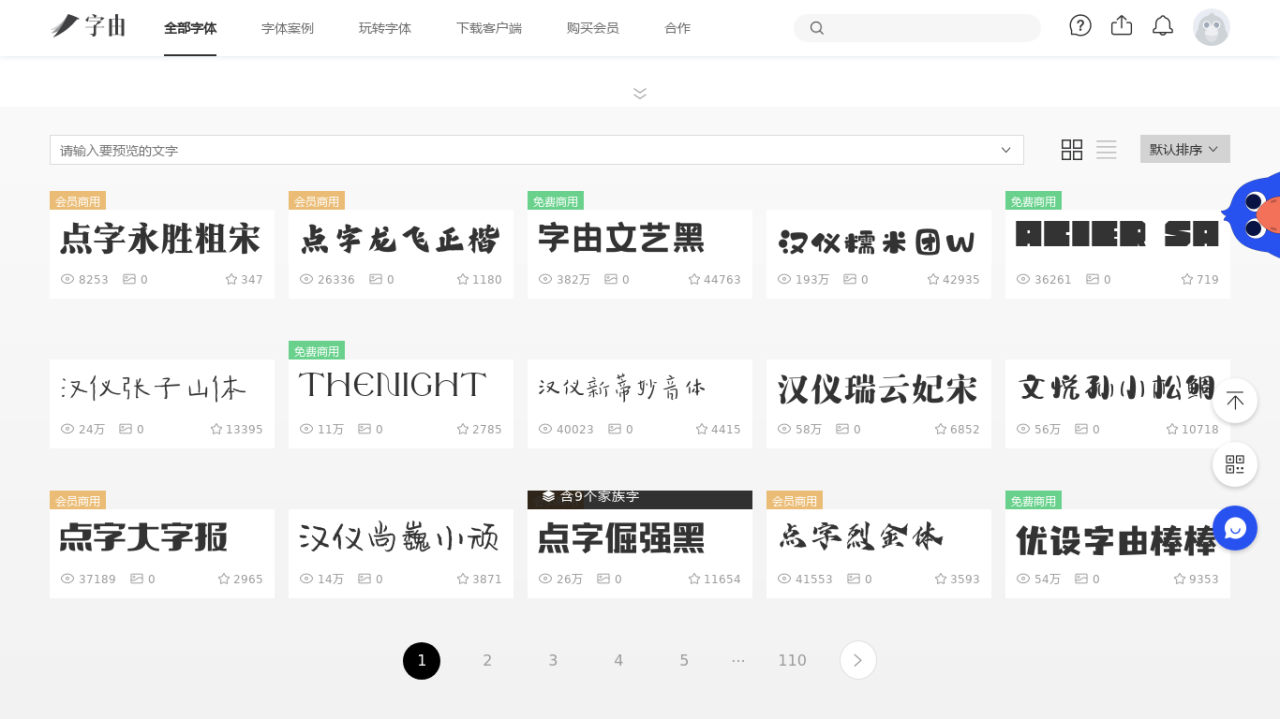Go to page 2 of the font list
The height and width of the screenshot is (719, 1280).
click(x=487, y=660)
